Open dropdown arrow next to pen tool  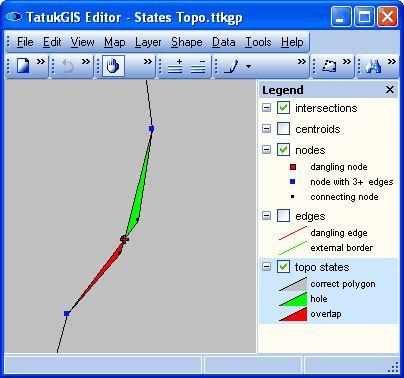coord(248,66)
